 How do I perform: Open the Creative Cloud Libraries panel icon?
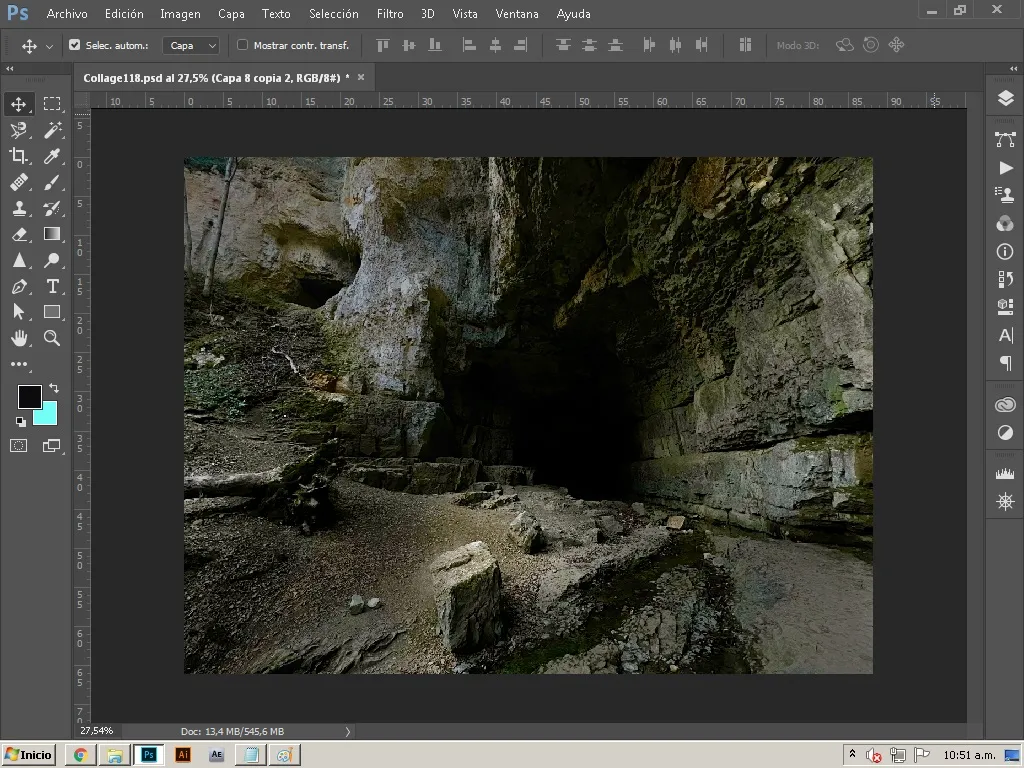pos(1005,405)
